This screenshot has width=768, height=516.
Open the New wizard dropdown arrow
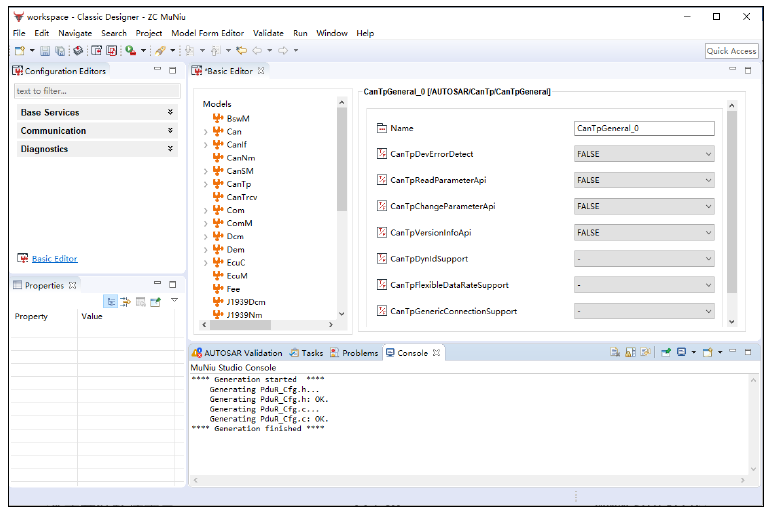(32, 50)
